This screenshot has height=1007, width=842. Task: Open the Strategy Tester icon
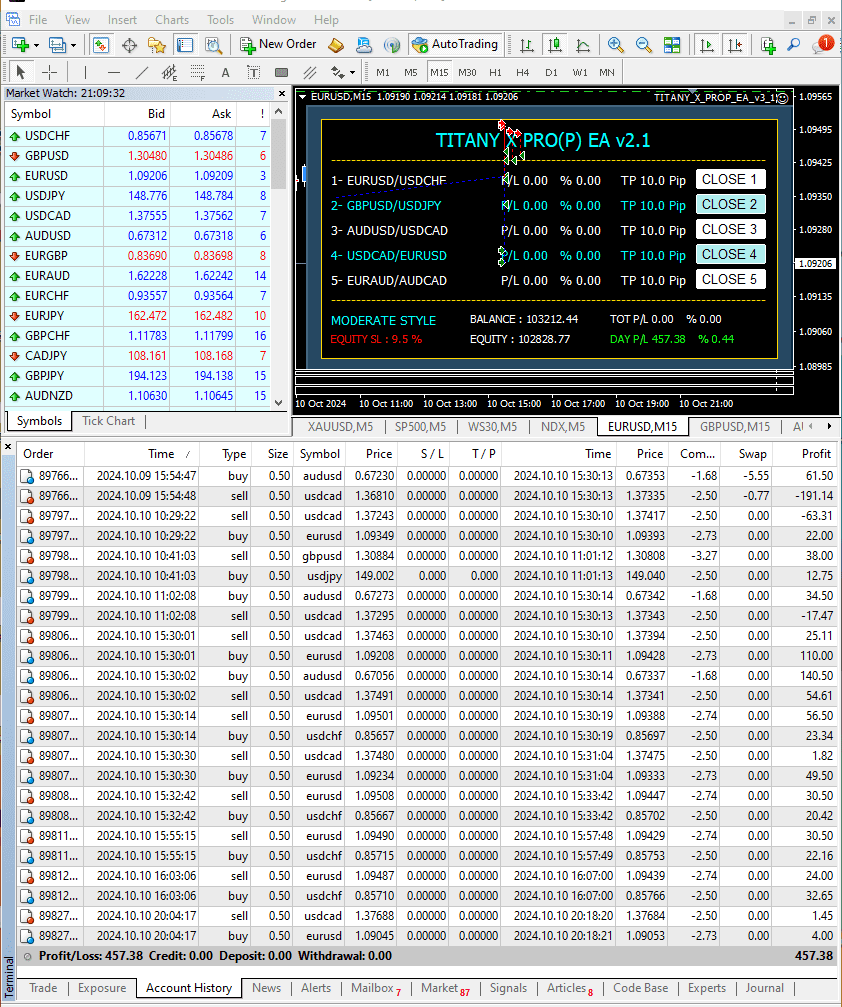tap(213, 45)
